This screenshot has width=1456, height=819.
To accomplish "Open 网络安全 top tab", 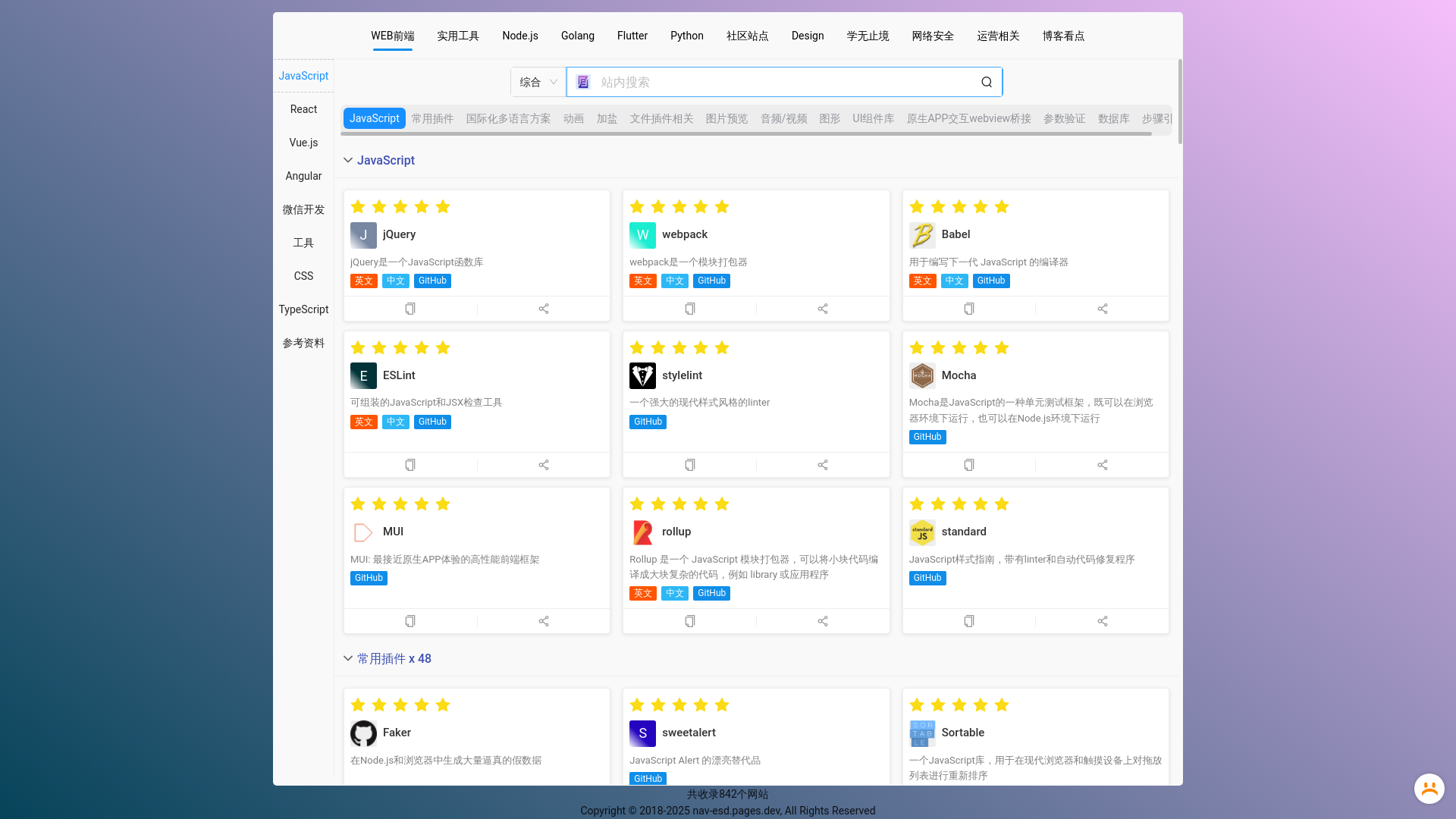I will [933, 36].
